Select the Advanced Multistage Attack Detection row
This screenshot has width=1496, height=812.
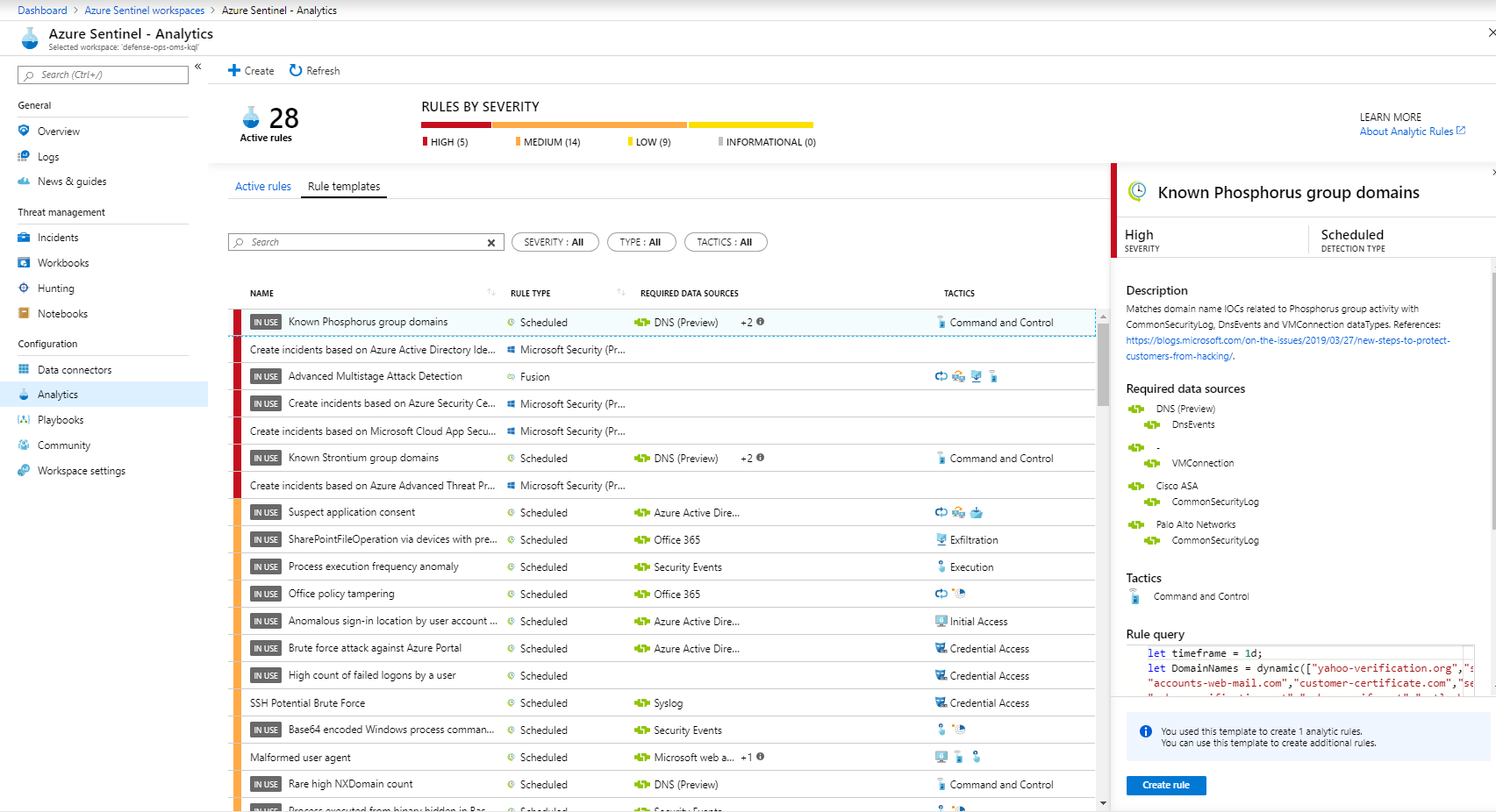(x=664, y=376)
